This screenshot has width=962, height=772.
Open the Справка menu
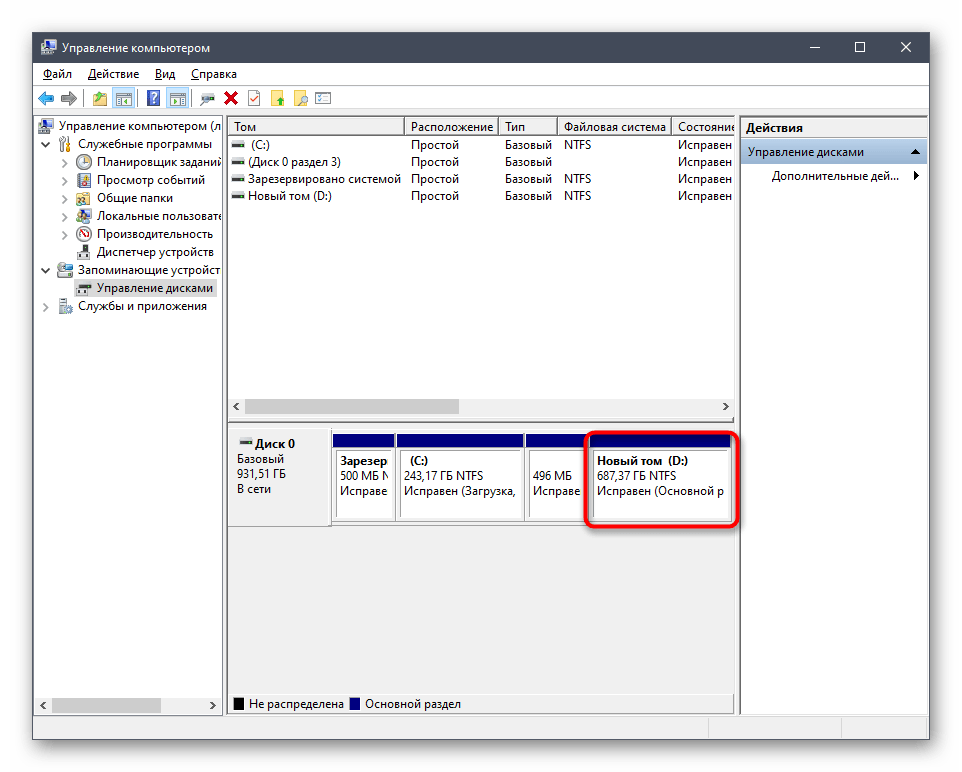[213, 74]
